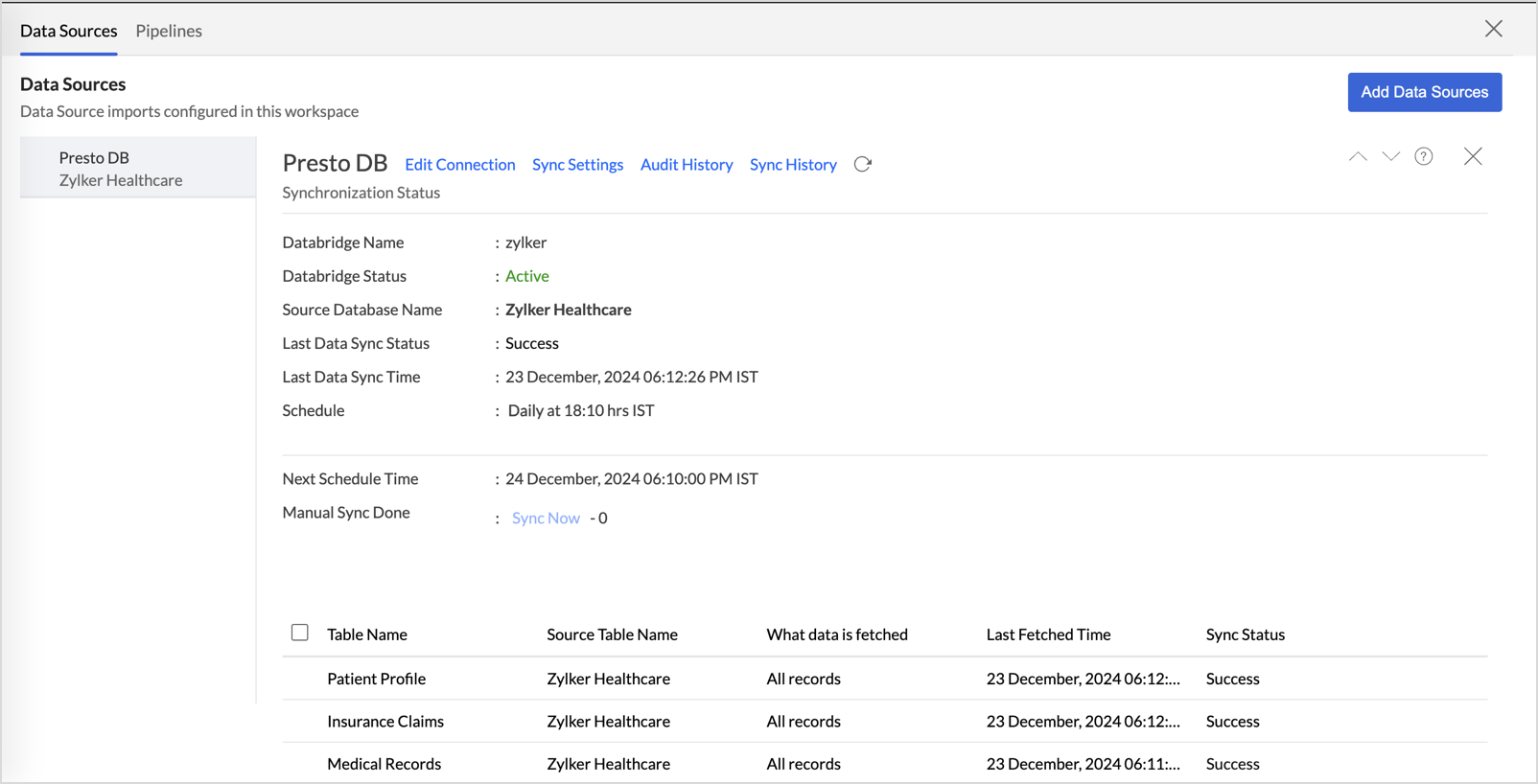Open the Sync Settings link

click(578, 164)
